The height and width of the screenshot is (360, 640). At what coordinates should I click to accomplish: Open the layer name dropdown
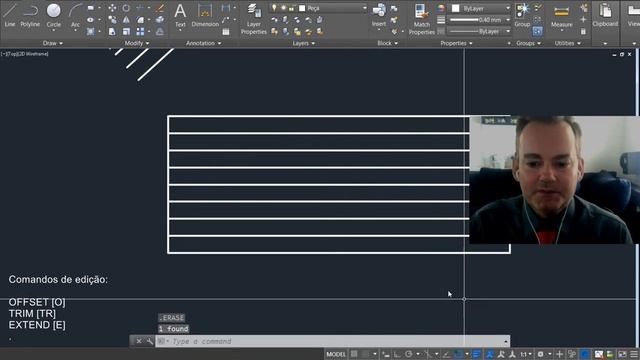point(364,8)
